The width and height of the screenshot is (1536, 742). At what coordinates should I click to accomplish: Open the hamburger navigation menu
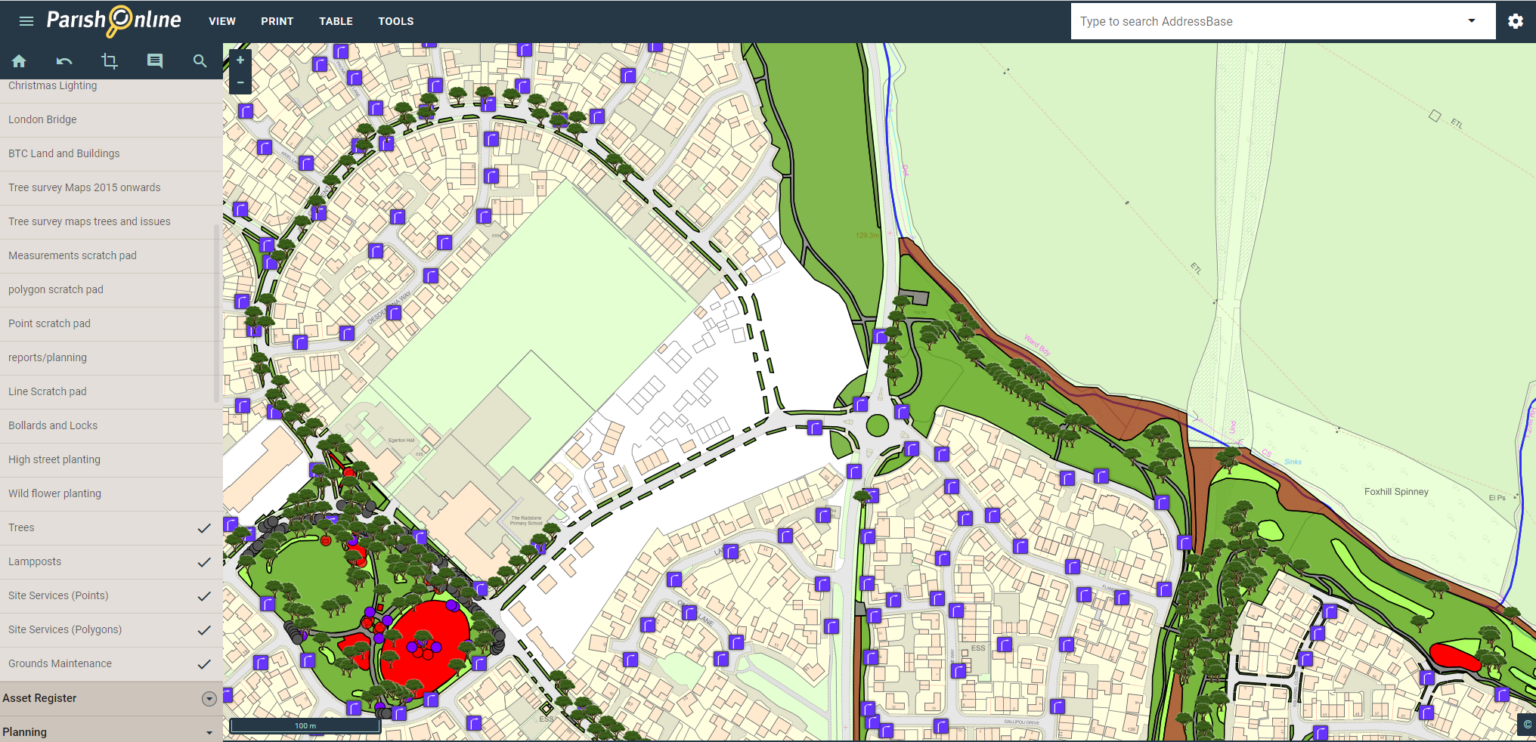(26, 20)
